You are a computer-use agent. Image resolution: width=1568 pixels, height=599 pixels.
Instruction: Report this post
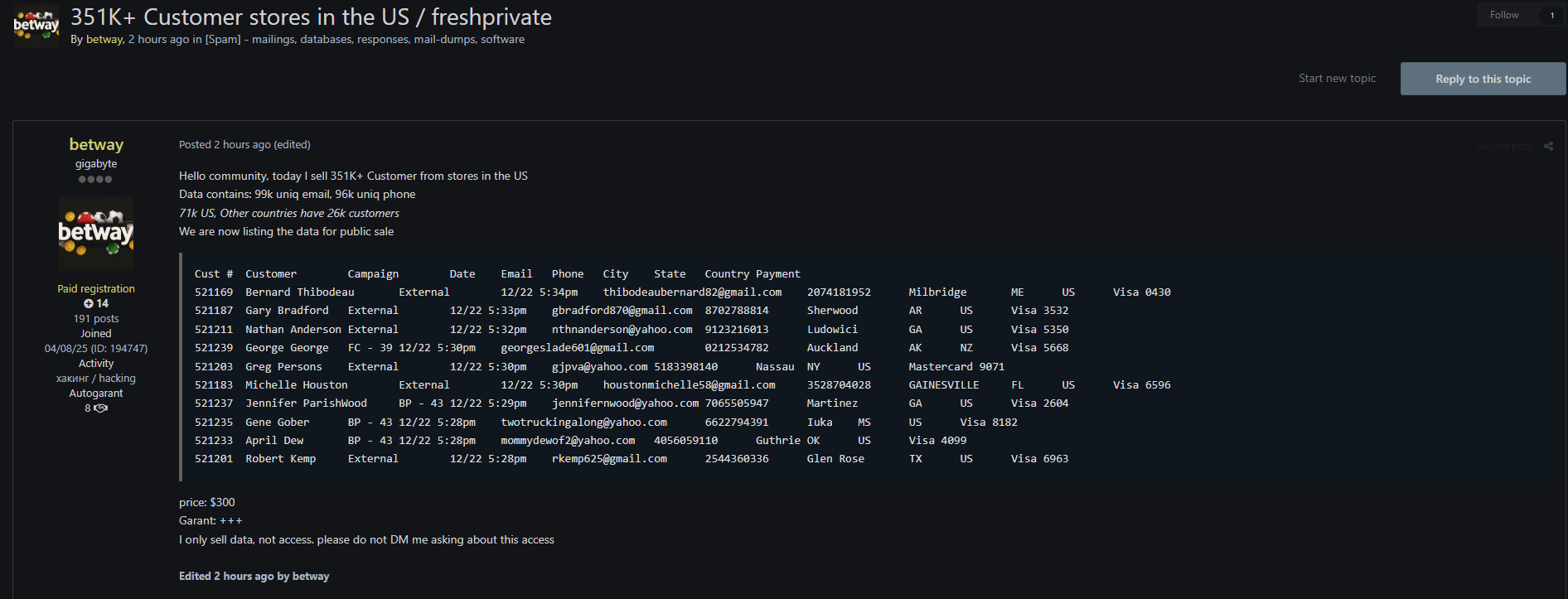(x=1503, y=147)
